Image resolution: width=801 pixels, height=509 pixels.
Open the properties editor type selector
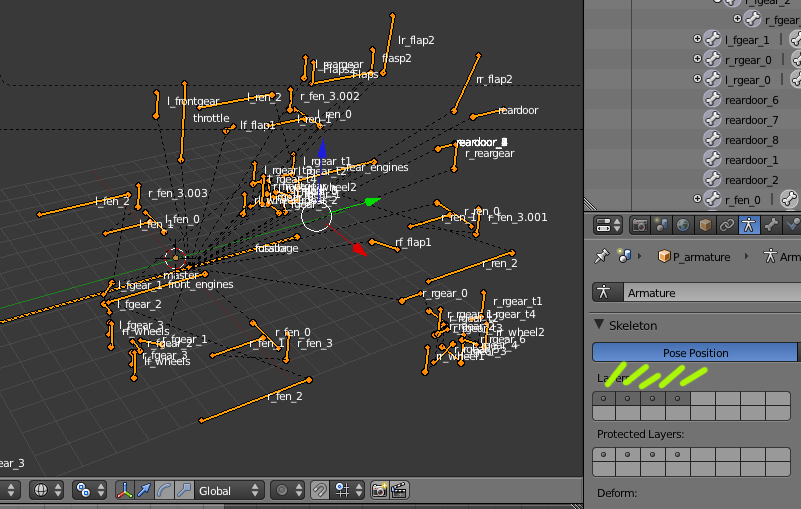tap(607, 225)
